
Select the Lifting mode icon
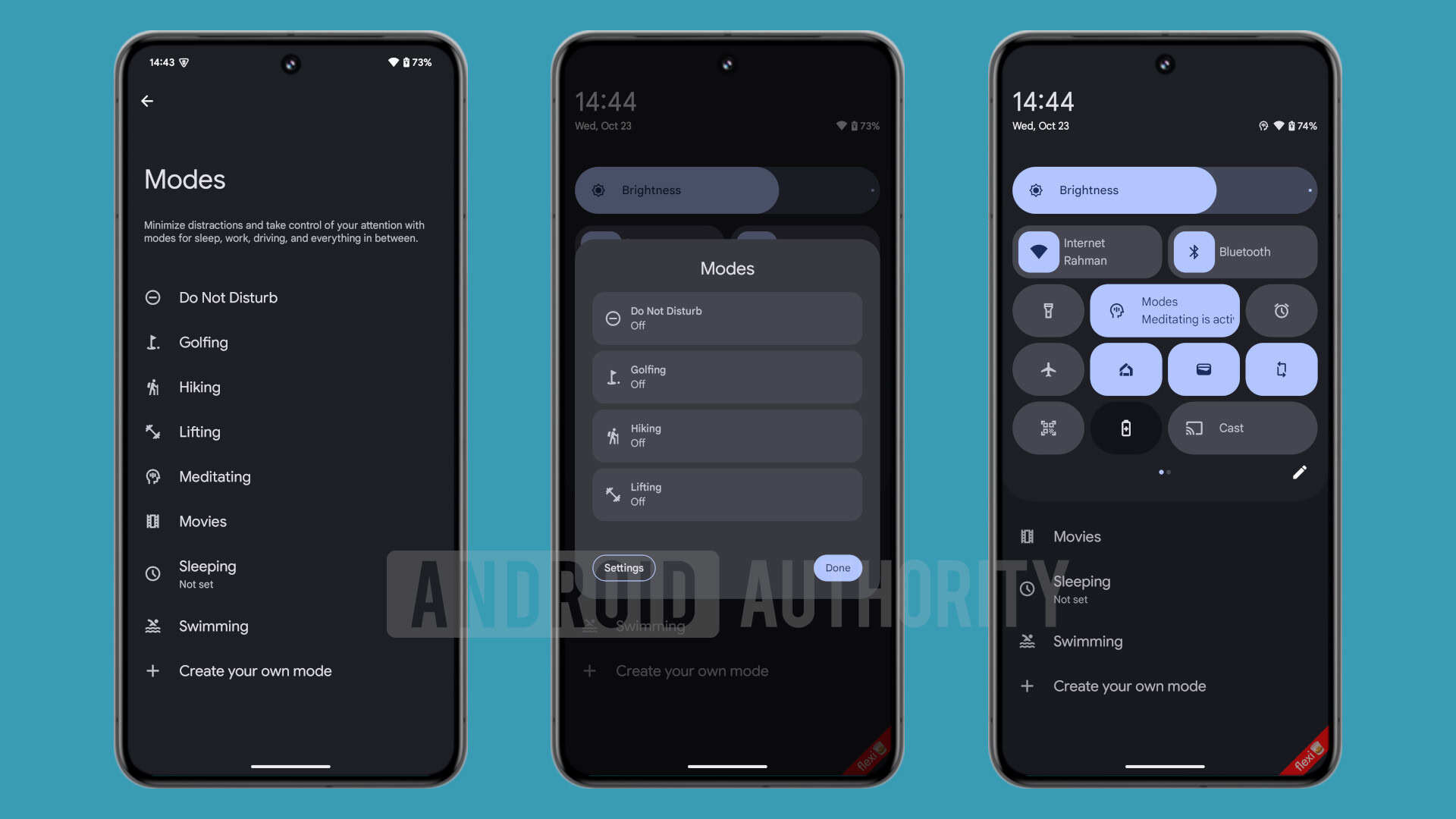click(x=153, y=432)
